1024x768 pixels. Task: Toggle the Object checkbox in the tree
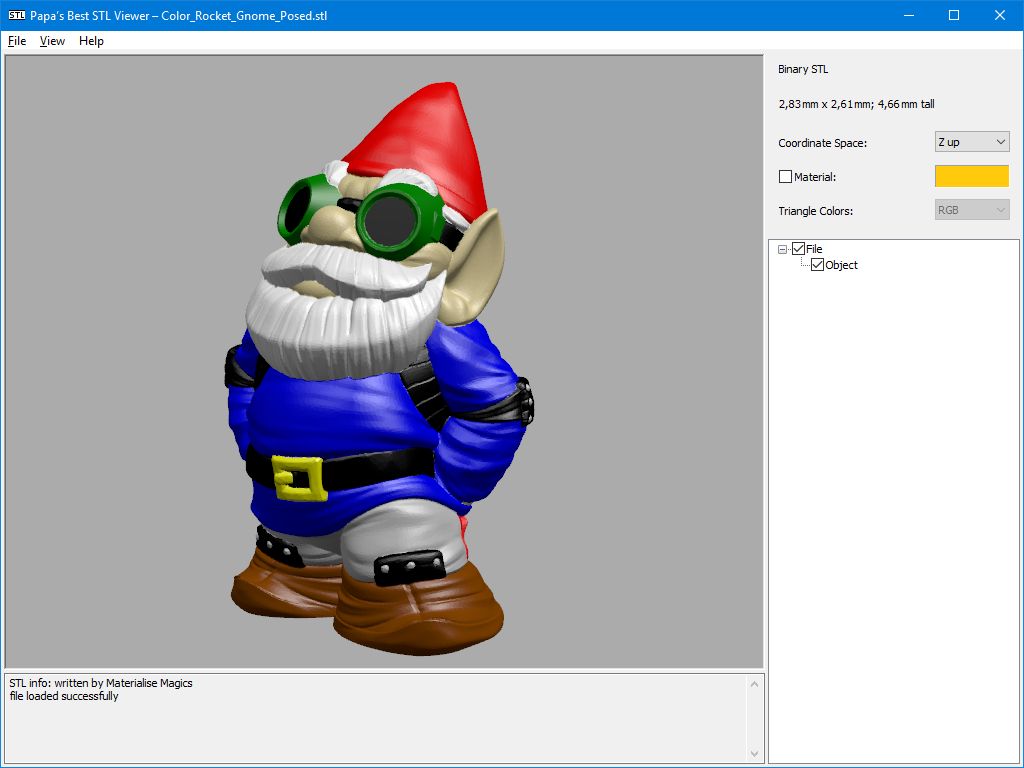pos(817,265)
